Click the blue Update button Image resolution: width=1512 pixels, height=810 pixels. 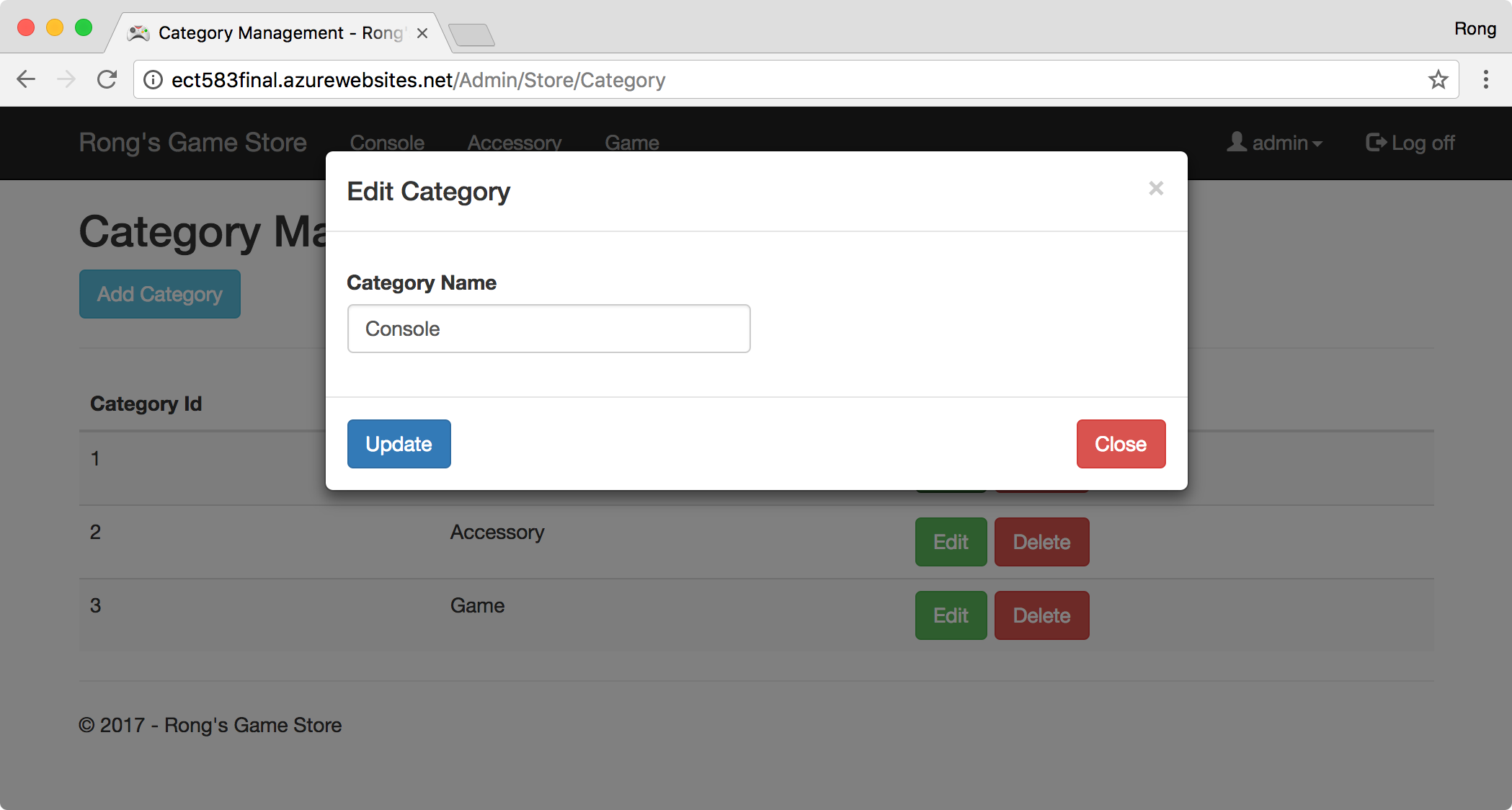(399, 444)
